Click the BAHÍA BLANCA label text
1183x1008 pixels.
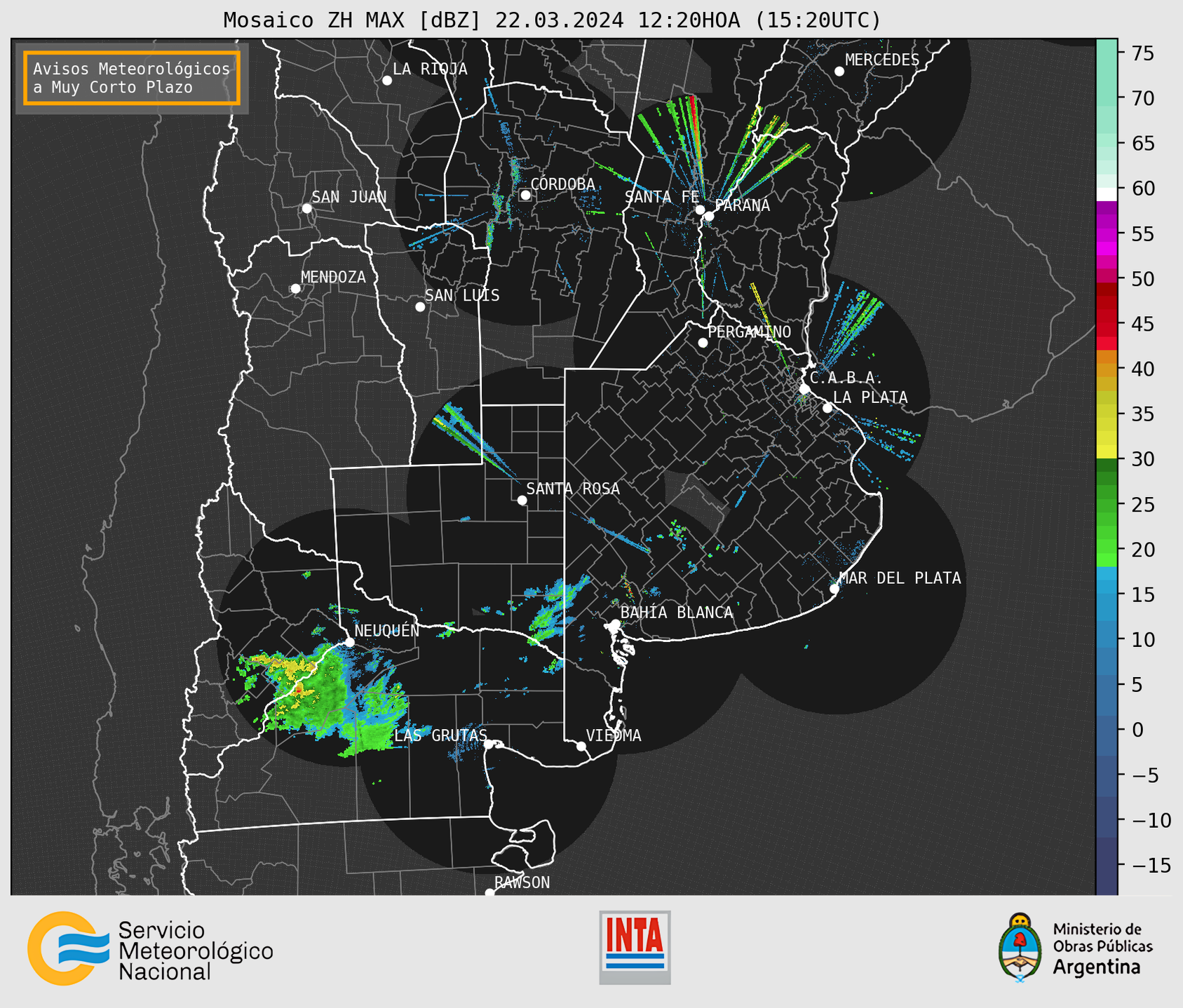coord(677,613)
